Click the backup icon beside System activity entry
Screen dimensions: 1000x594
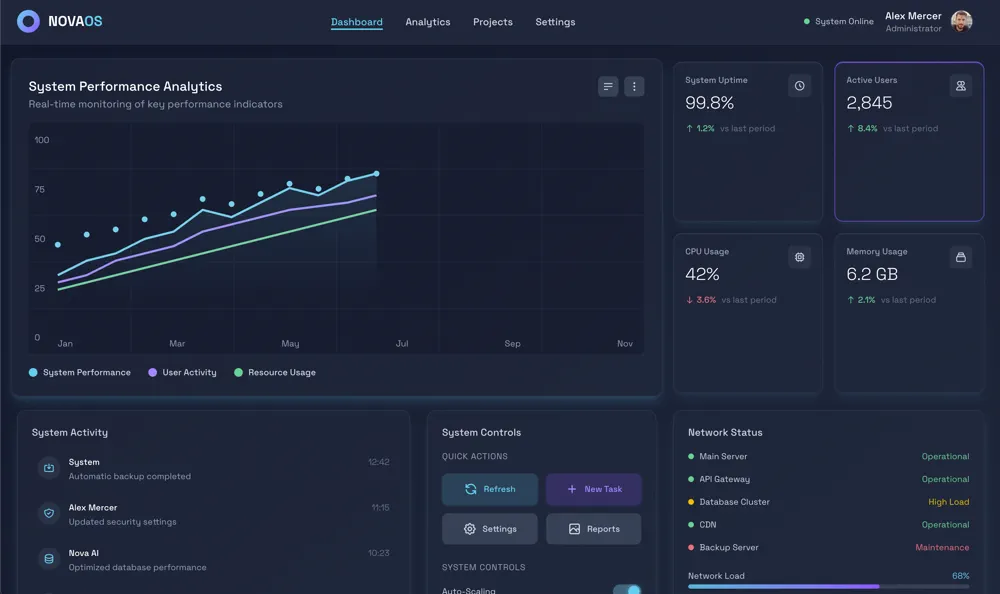coord(49,468)
